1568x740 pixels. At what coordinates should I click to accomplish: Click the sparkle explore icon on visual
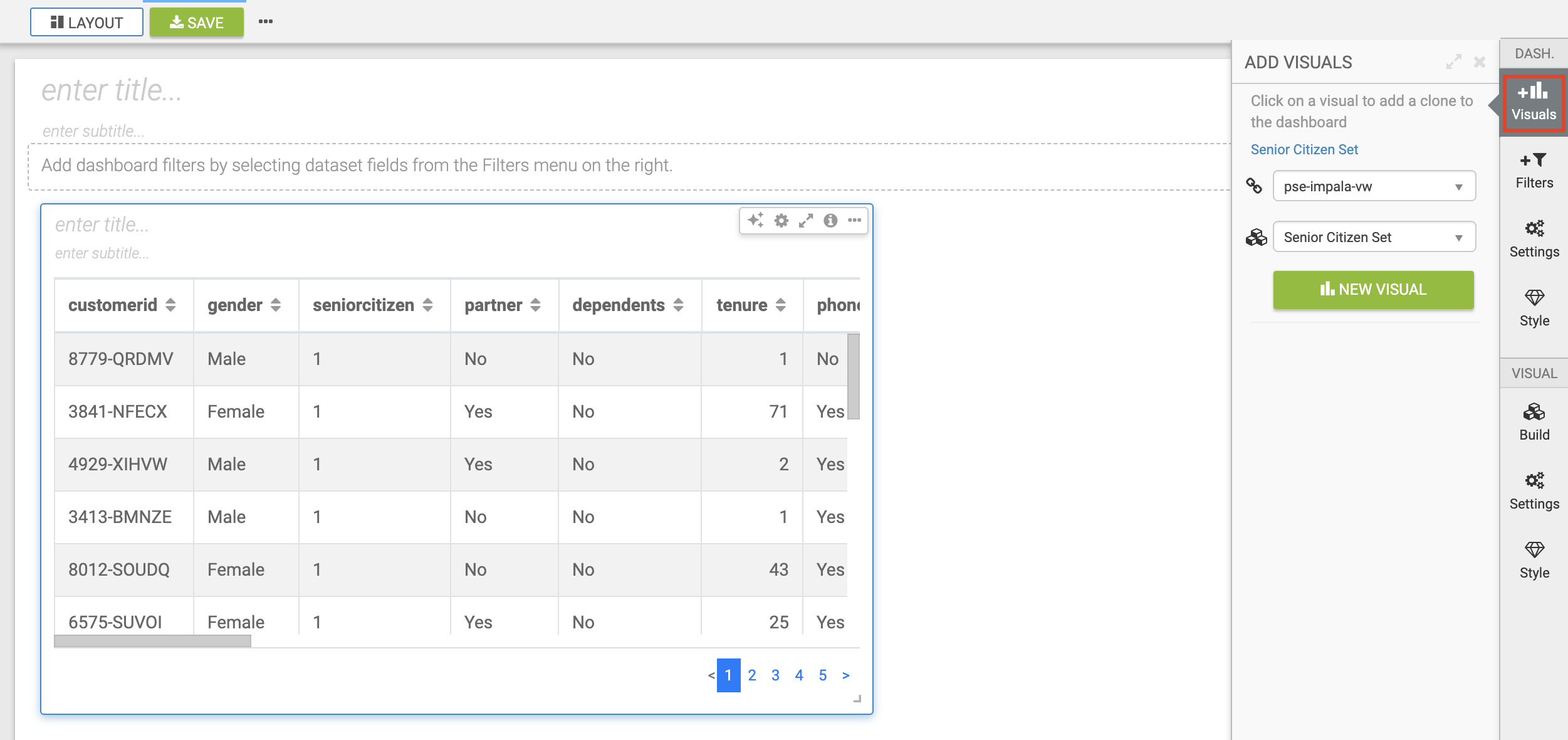(755, 220)
